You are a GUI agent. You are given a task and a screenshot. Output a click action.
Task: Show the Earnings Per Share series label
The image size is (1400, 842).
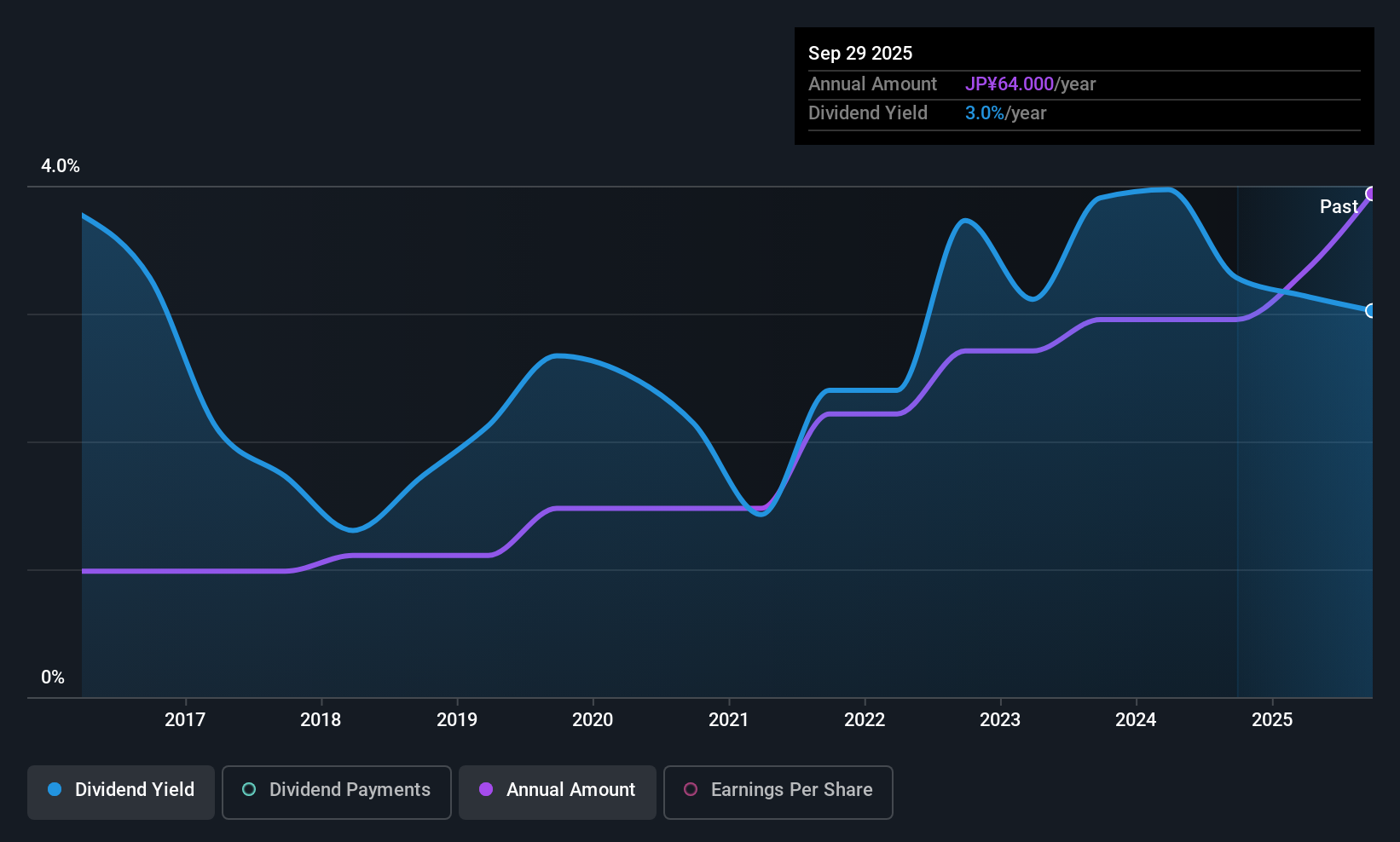(791, 789)
